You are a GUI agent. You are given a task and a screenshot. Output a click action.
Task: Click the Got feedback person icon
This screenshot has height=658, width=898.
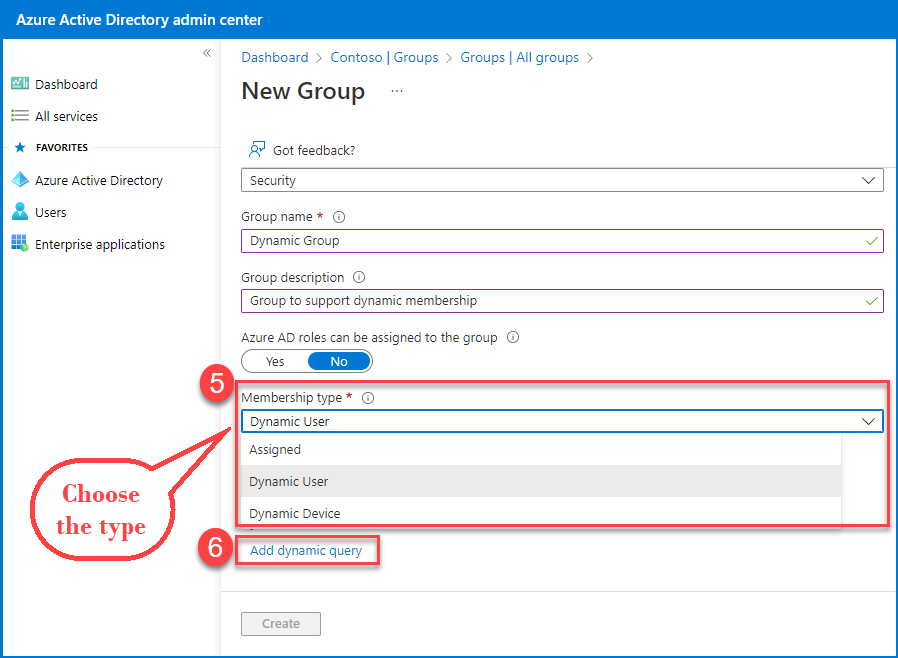[x=257, y=150]
